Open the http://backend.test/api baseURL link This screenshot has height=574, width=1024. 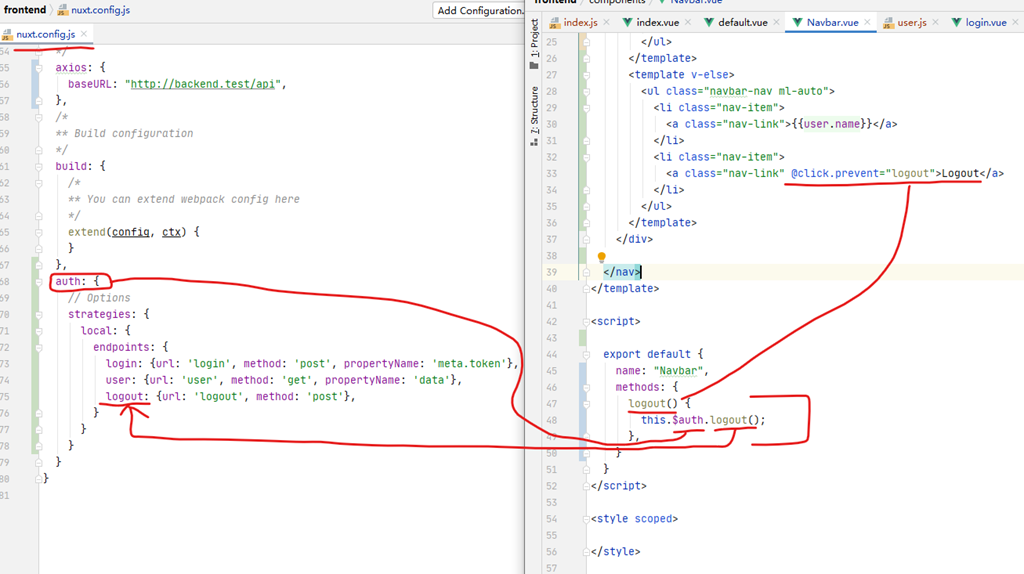(x=202, y=84)
